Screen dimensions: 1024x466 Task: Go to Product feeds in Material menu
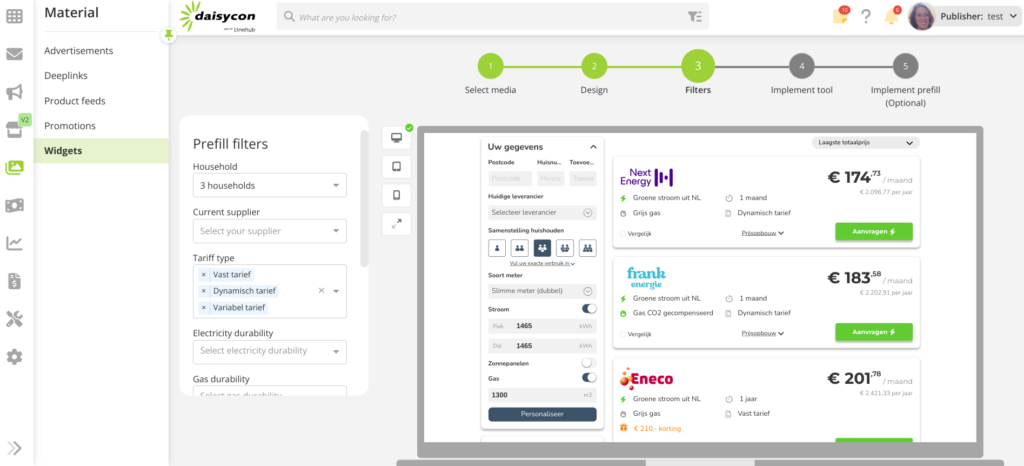[x=75, y=101]
